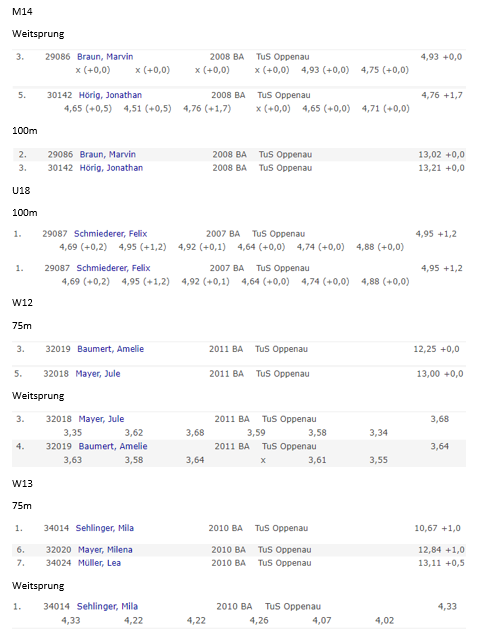Open second Schmiederer, Felix entry under U18

point(113,268)
